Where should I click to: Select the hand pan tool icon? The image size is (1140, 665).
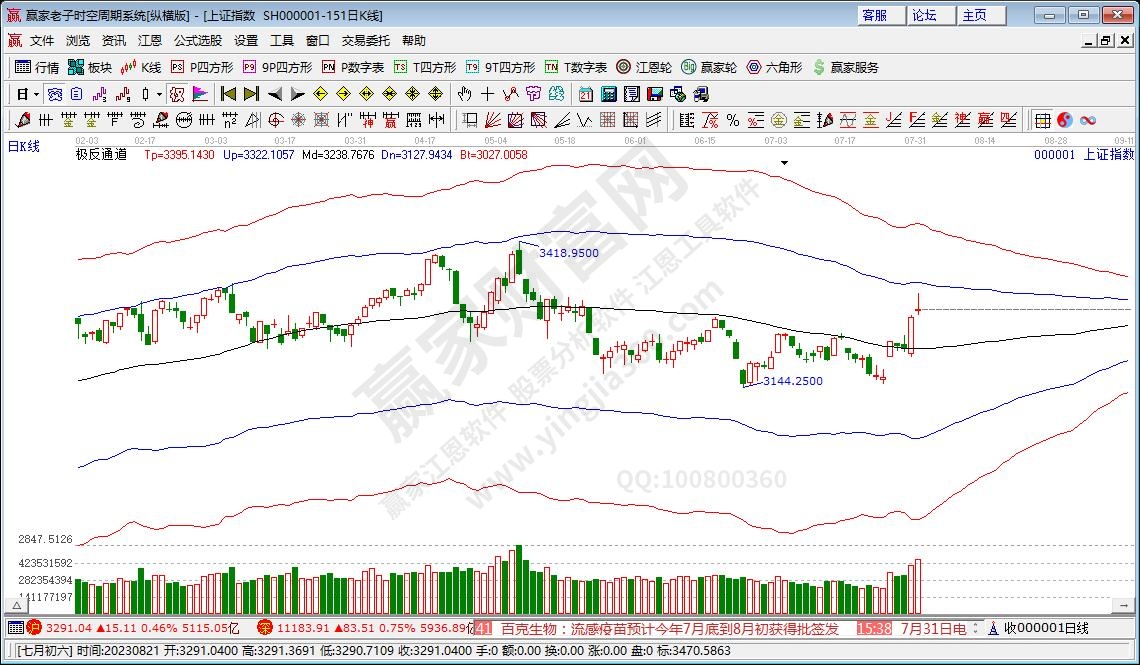464,94
